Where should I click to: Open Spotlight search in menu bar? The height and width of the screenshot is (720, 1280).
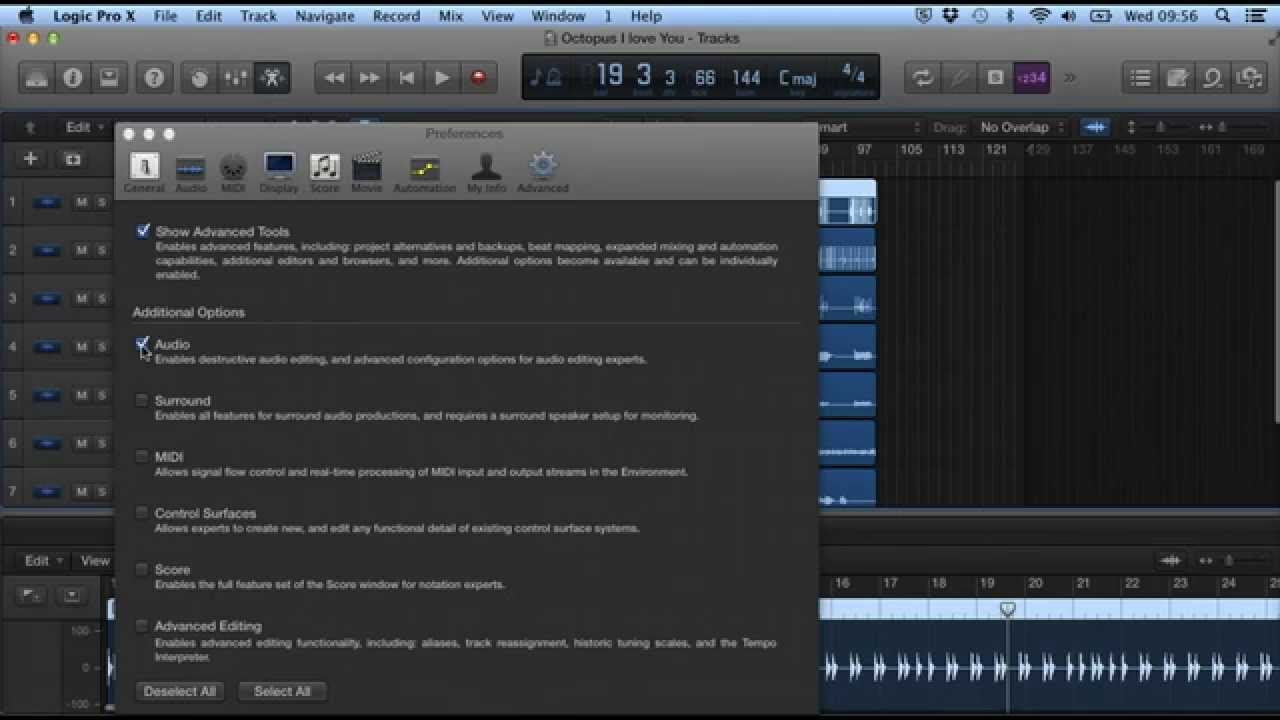[x=1222, y=16]
